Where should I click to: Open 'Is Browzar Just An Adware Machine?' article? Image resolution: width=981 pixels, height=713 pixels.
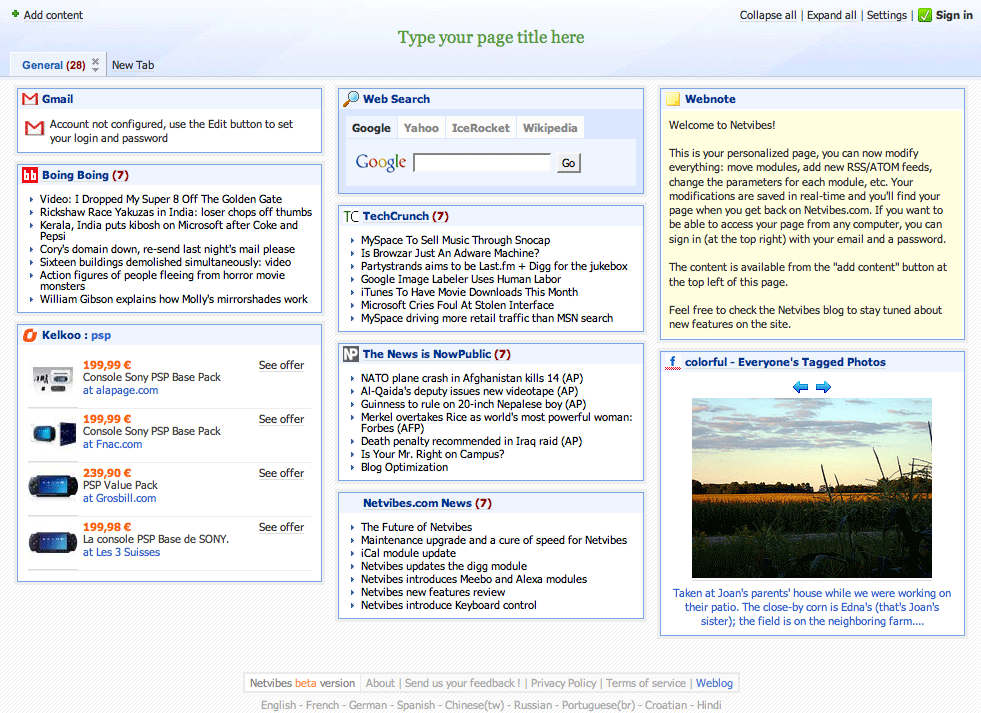450,253
